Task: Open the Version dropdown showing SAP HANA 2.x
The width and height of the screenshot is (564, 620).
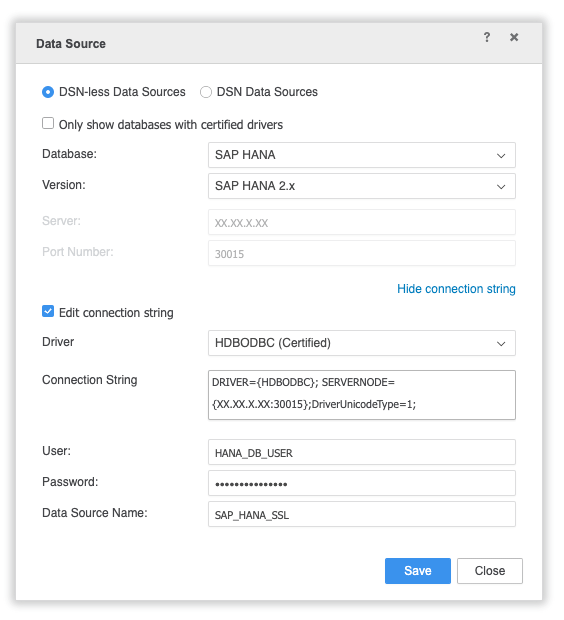Action: [361, 186]
